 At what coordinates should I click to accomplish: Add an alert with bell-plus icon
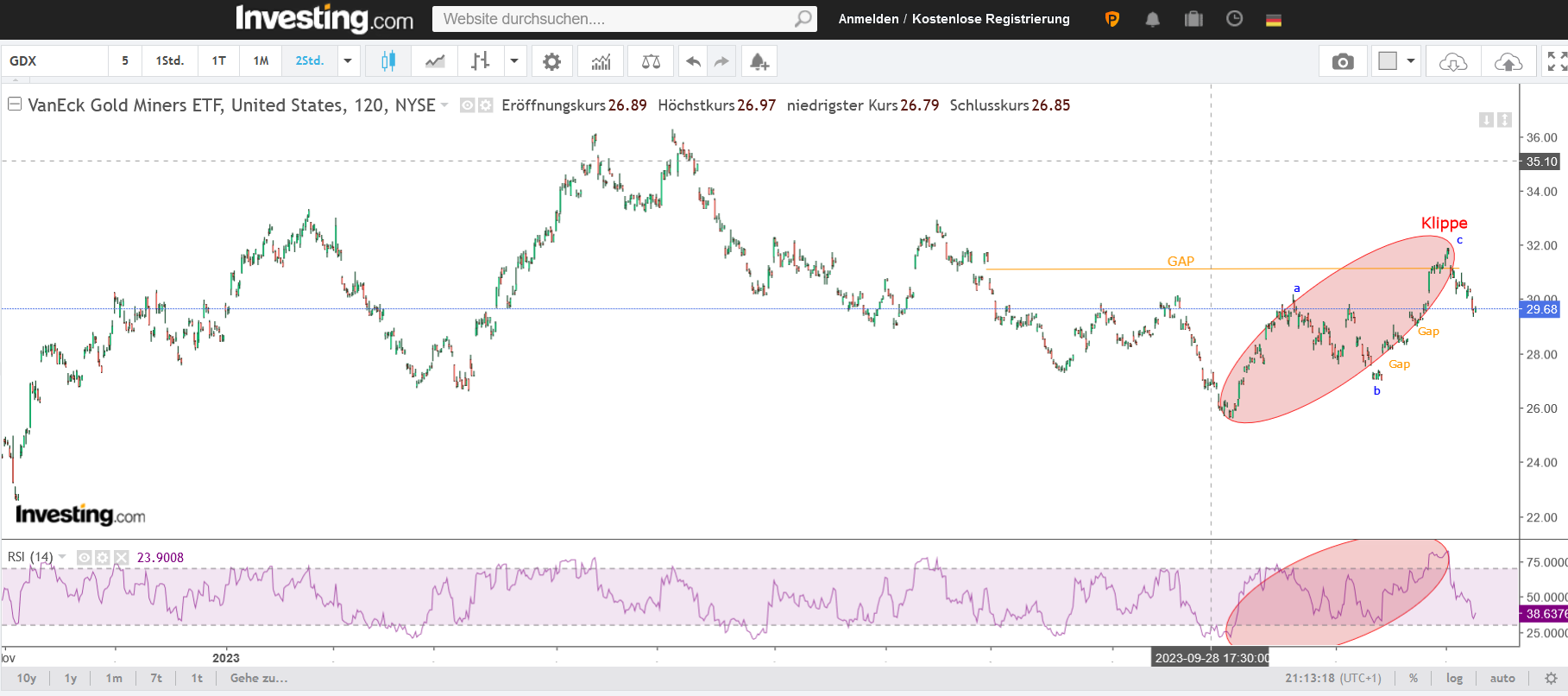(x=759, y=61)
